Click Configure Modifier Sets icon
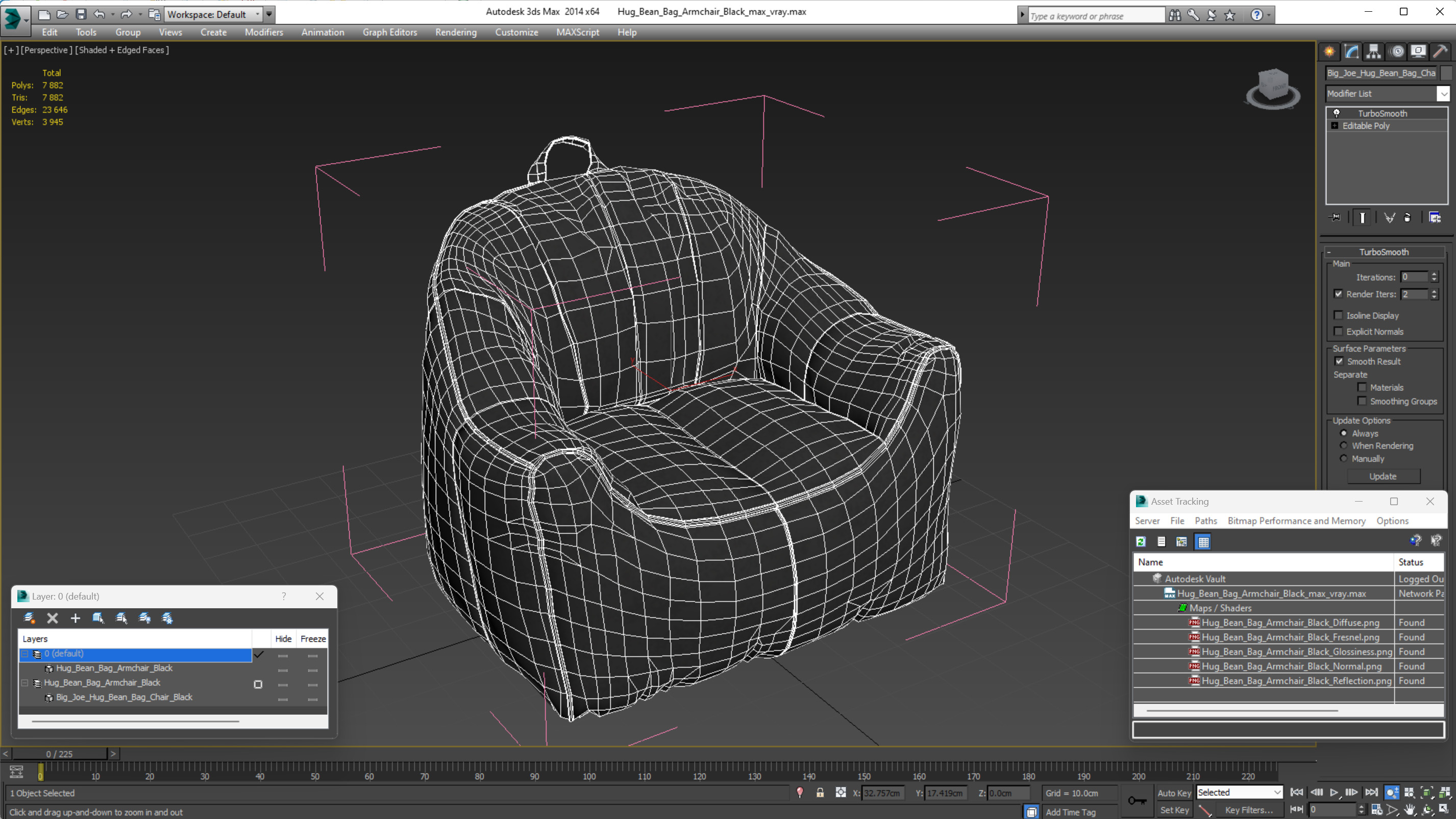The image size is (1456, 819). coord(1435,217)
